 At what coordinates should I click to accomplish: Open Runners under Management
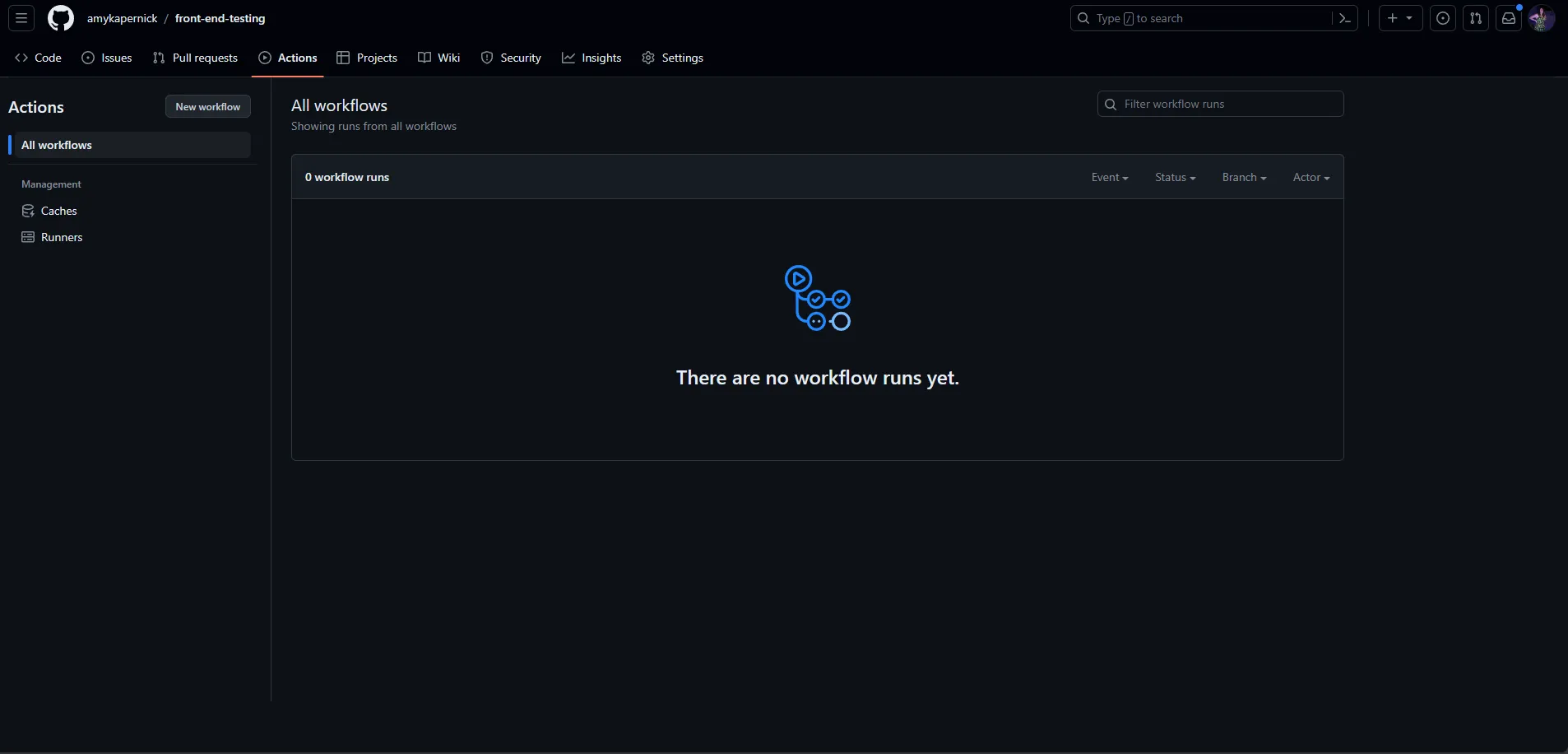coord(62,237)
